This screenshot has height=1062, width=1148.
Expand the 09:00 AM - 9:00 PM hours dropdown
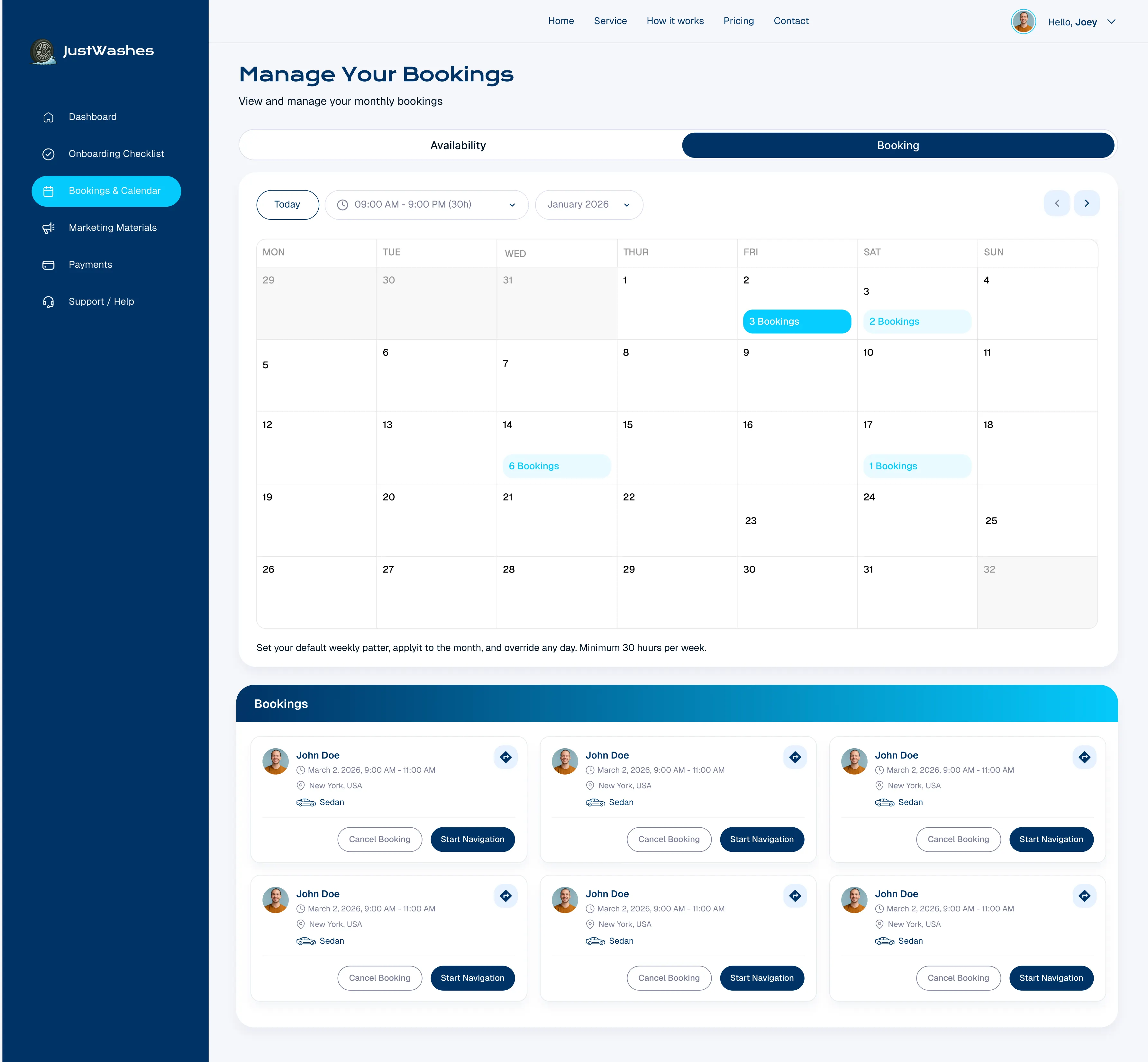point(426,204)
